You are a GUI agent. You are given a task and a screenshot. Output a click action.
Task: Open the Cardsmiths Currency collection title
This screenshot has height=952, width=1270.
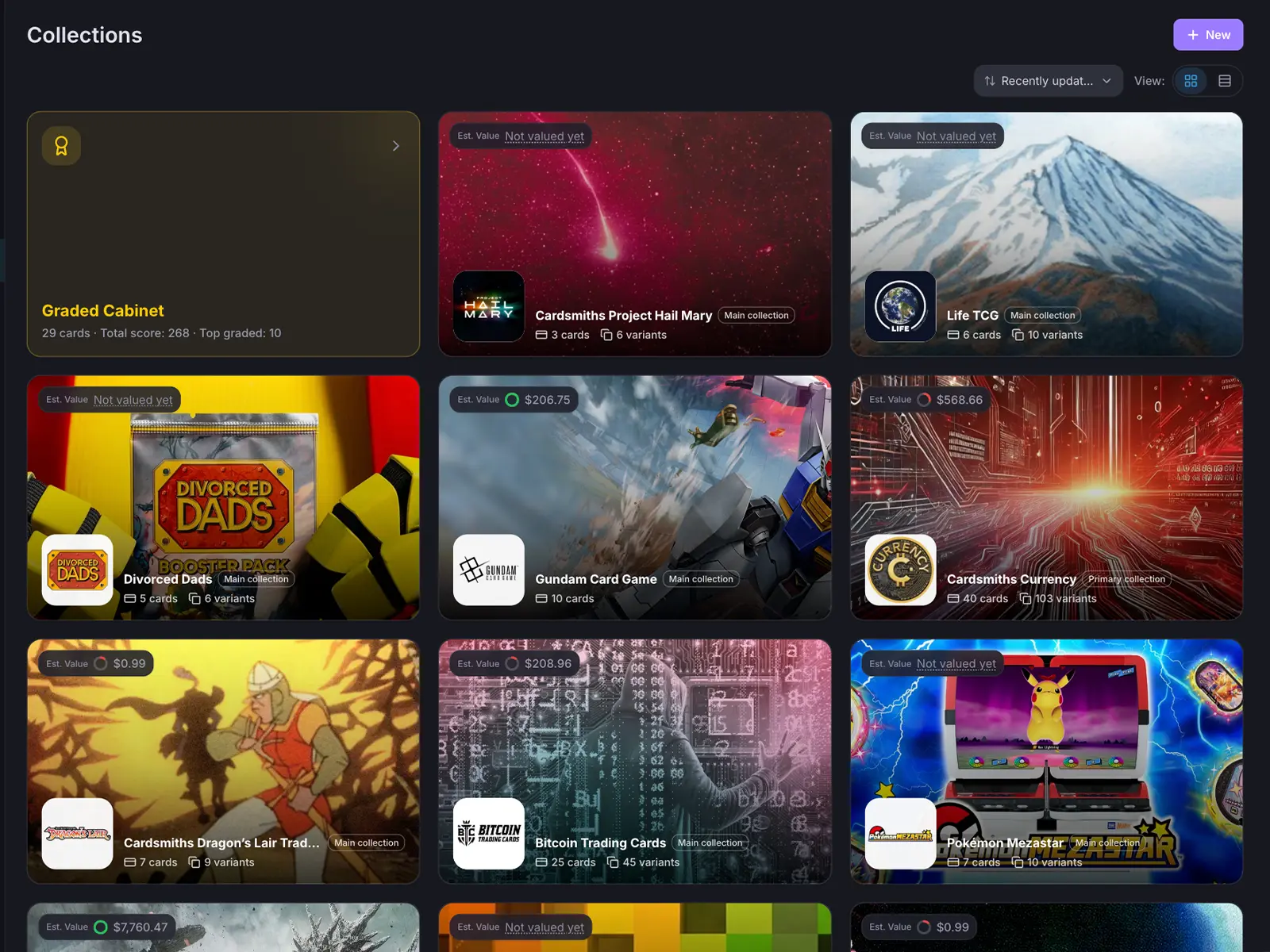coord(1011,579)
